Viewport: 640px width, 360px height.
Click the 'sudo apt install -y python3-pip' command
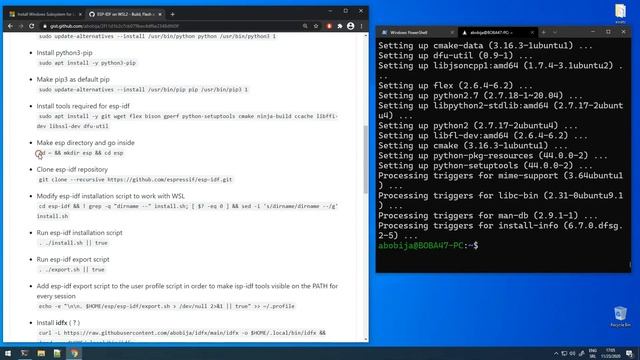pyautogui.click(x=87, y=63)
